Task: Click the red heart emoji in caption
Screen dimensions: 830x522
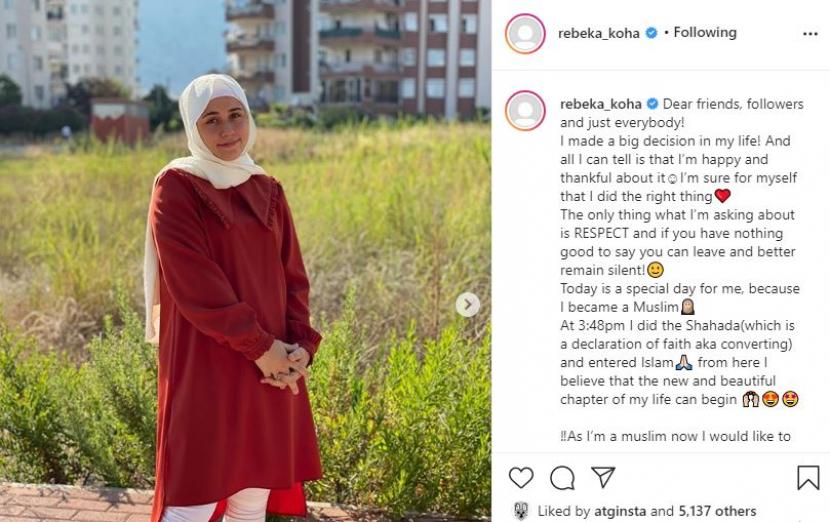Action: tap(723, 196)
